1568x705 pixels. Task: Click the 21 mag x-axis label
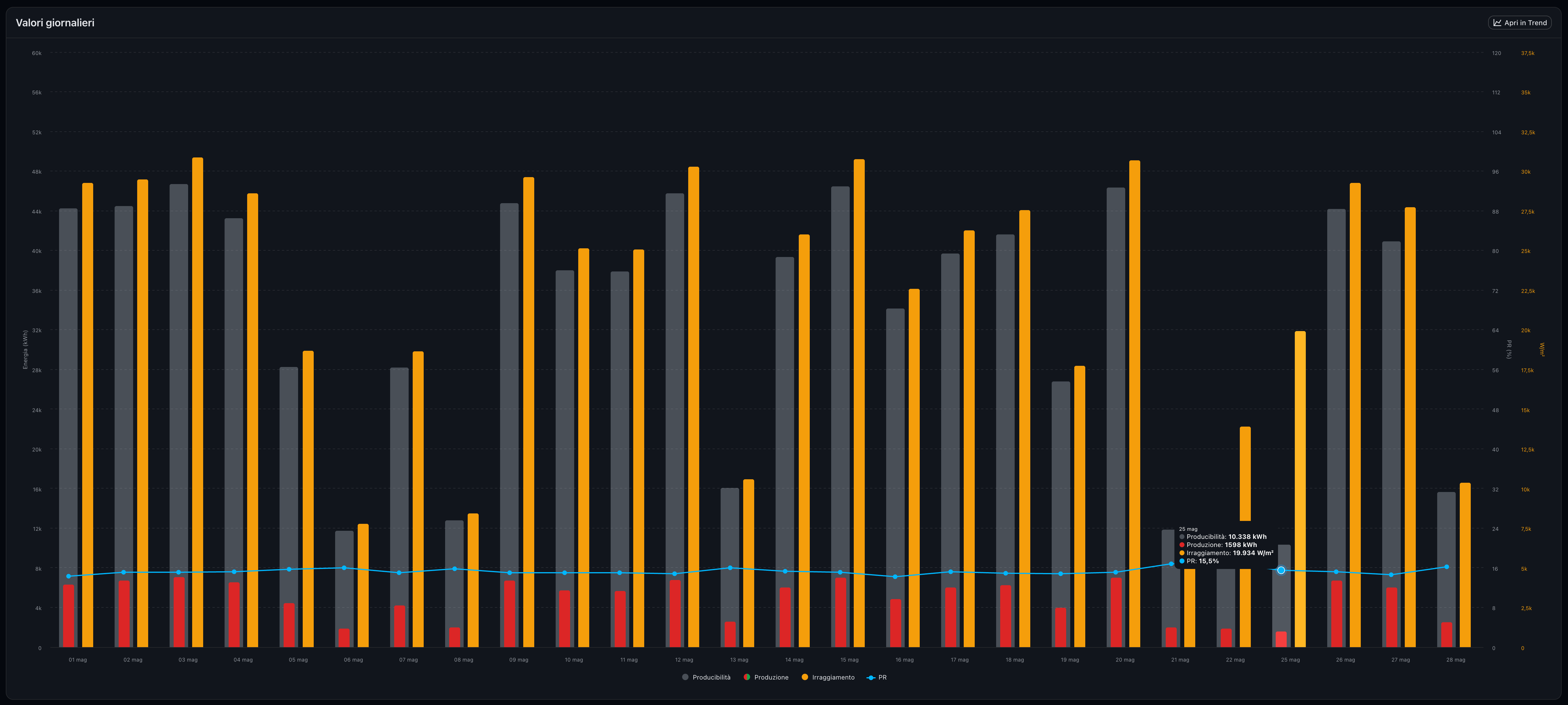tap(1180, 659)
